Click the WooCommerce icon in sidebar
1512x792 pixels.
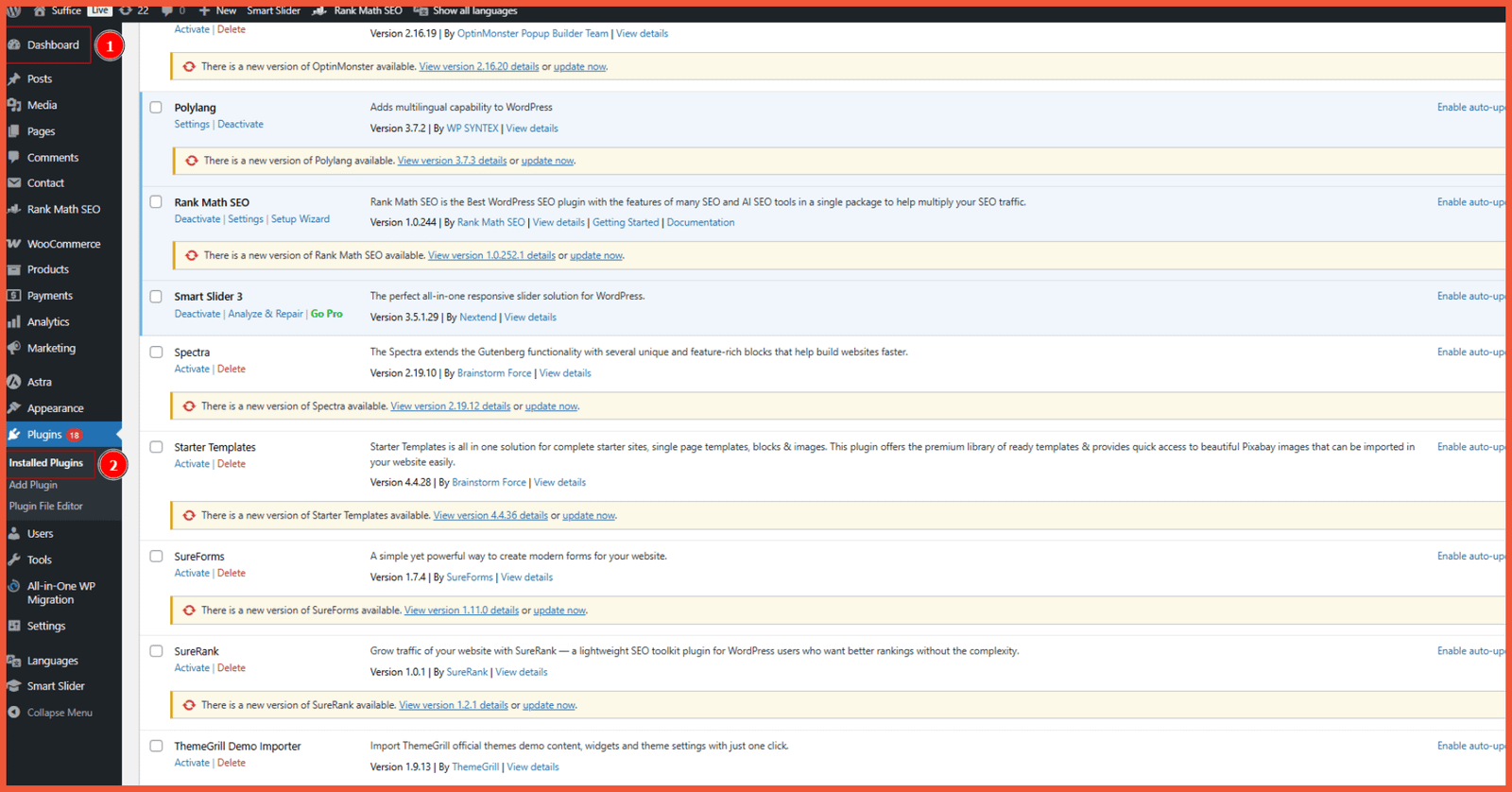14,244
